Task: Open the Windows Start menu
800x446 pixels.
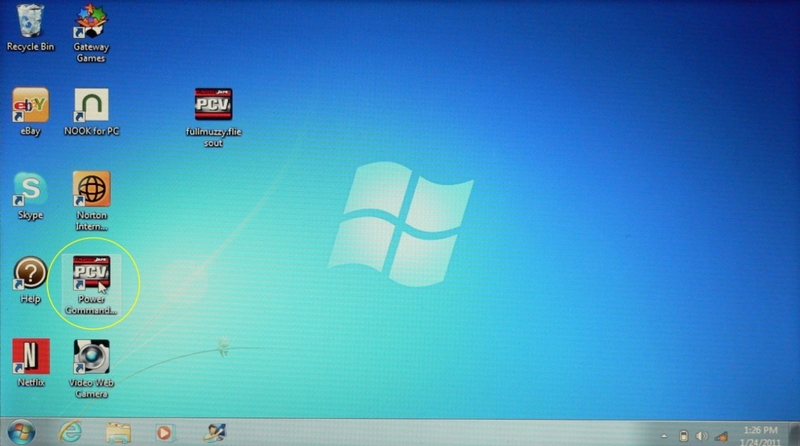Action: (x=22, y=433)
